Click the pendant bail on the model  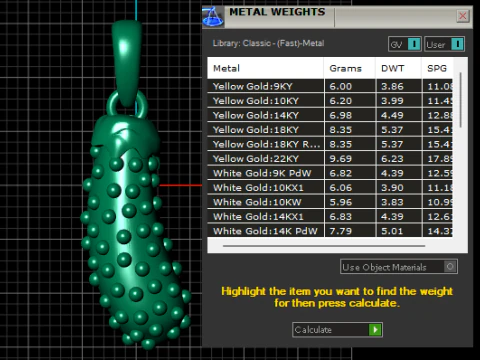tap(127, 63)
